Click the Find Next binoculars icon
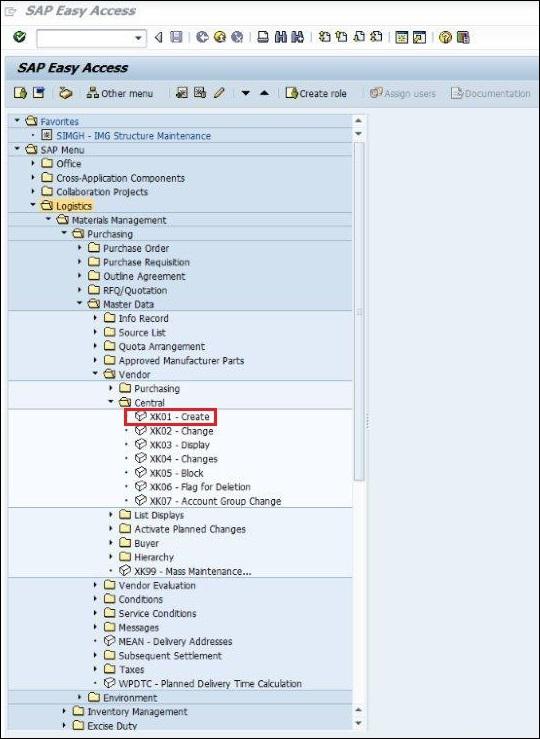The height and width of the screenshot is (739, 540). click(x=297, y=37)
